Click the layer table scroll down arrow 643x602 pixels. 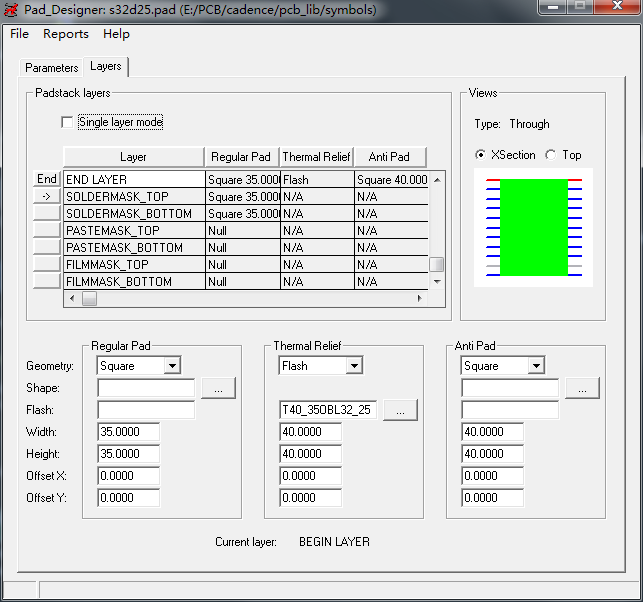coord(436,282)
